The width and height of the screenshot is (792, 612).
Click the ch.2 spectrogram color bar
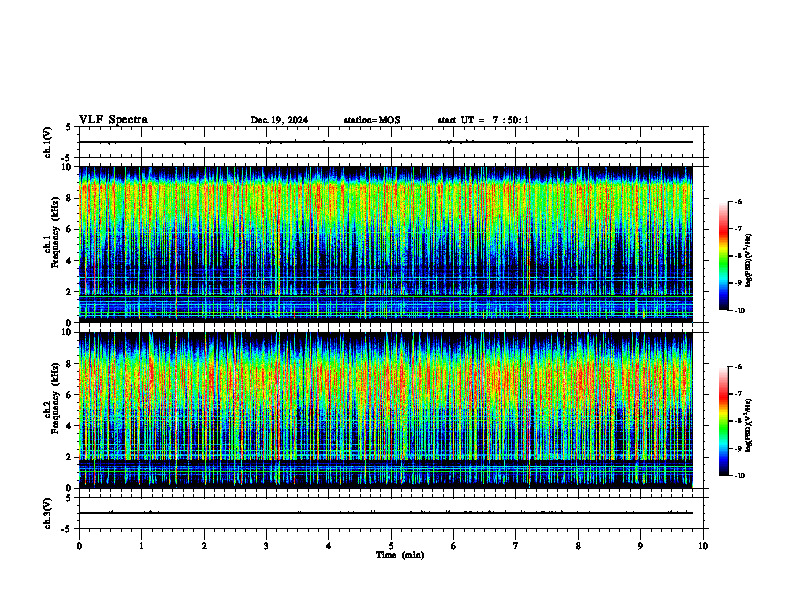[x=724, y=421]
